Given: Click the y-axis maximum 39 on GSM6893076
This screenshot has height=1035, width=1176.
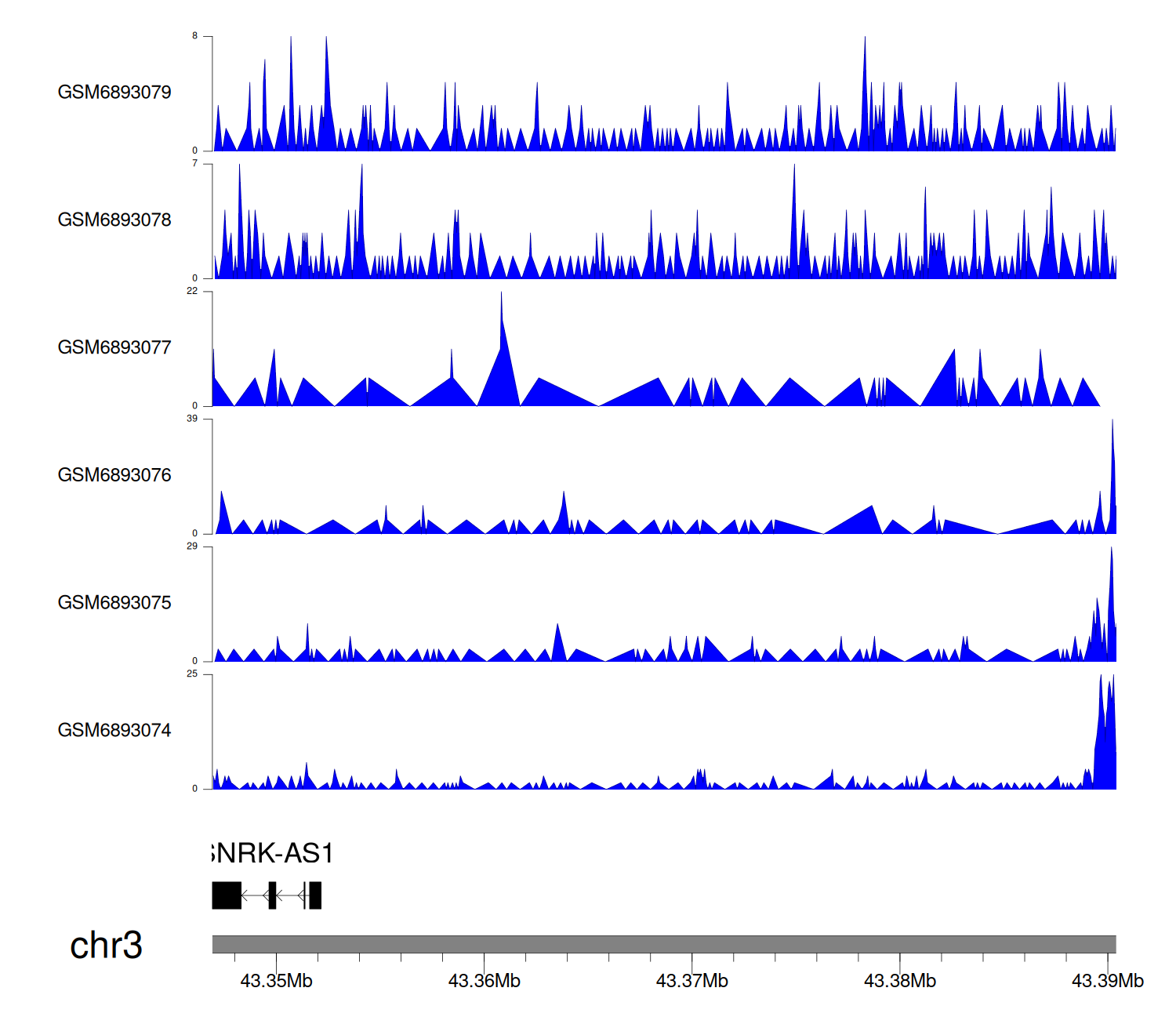Looking at the screenshot, I should pos(192,419).
